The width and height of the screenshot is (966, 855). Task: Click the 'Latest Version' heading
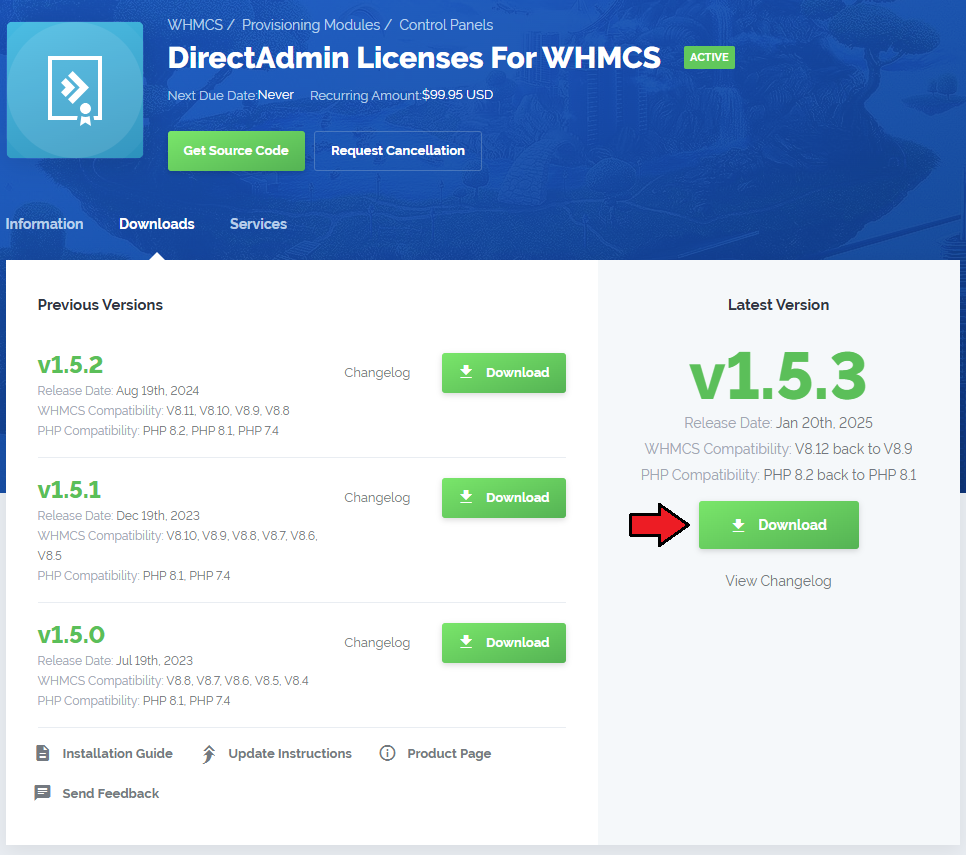(778, 305)
